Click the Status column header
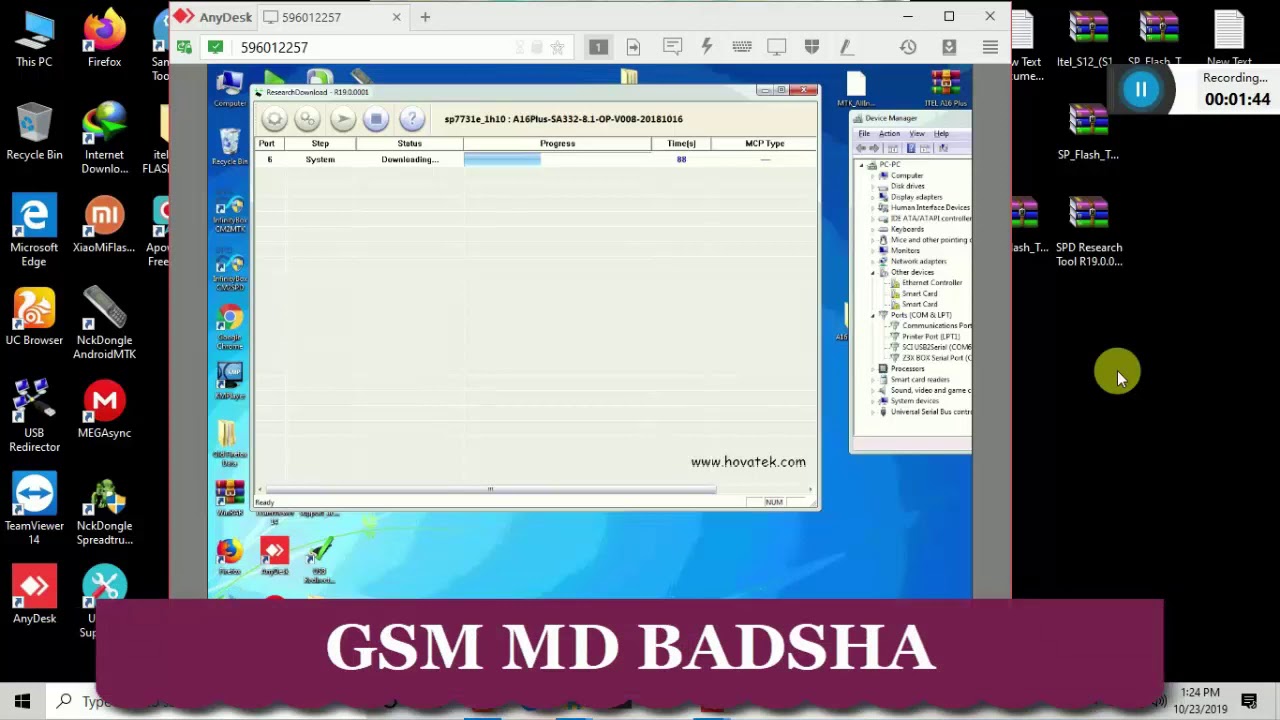 409,143
